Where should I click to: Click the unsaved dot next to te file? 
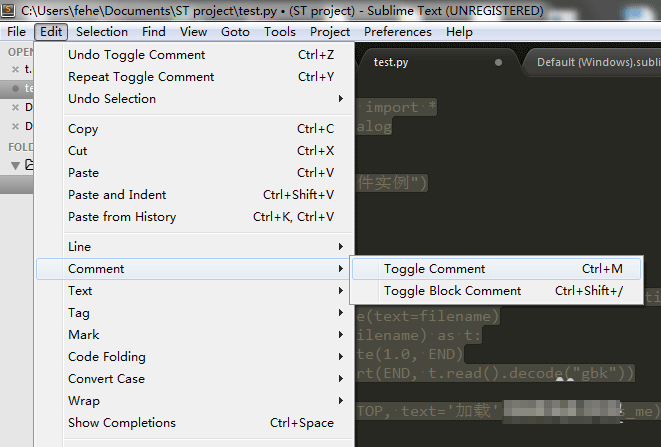16,89
